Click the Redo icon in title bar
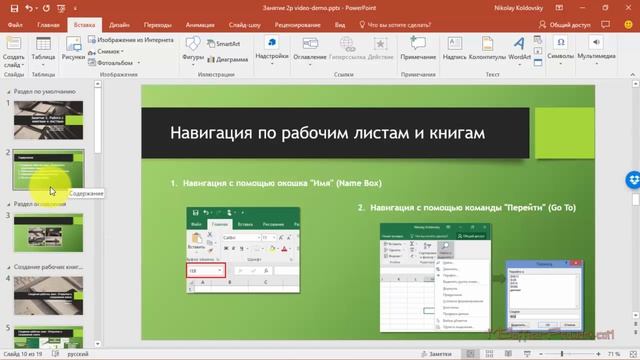 coord(46,8)
